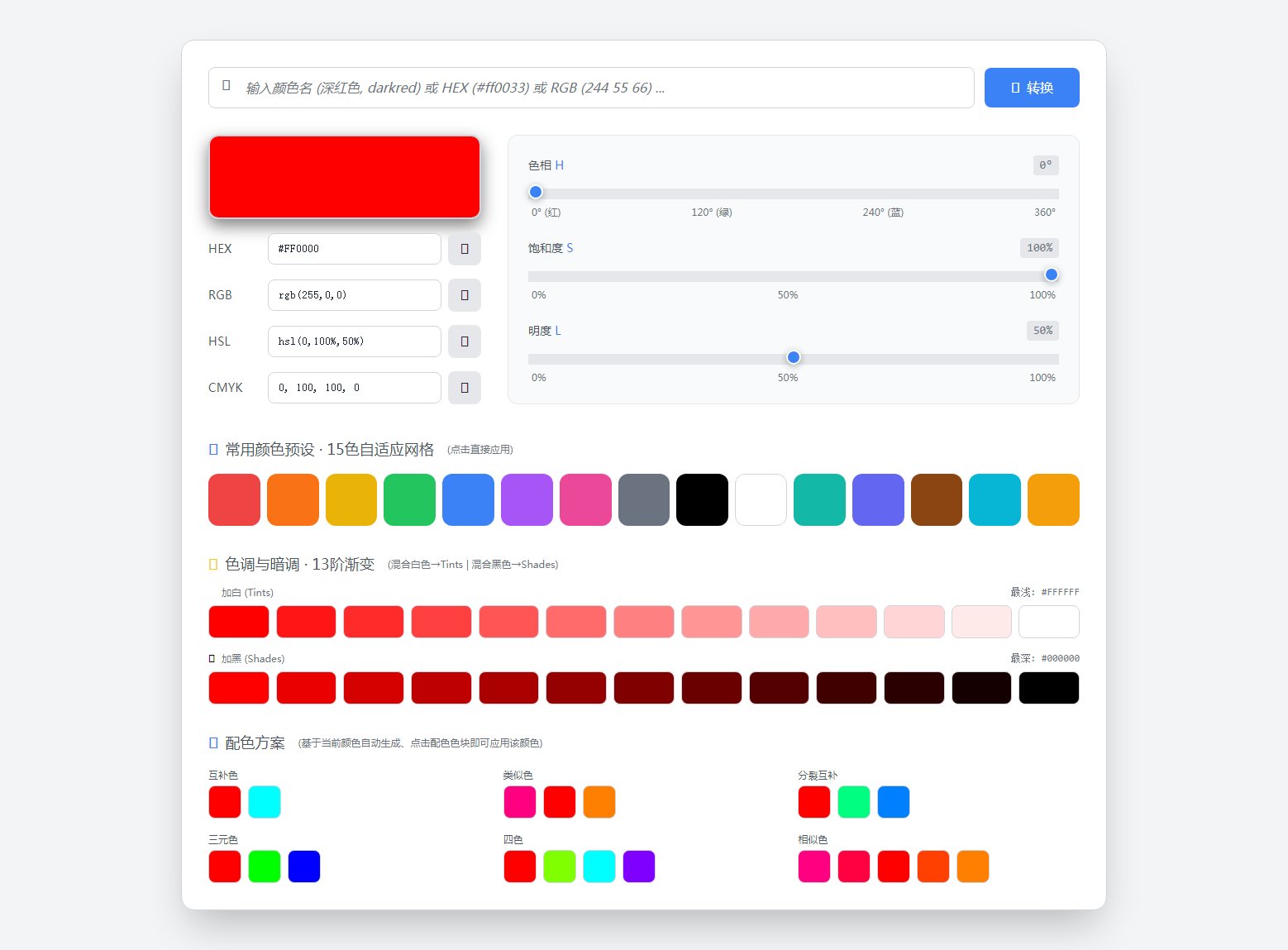1288x950 pixels.
Task: Click the blue swatch in 三元色 triad
Action: click(x=304, y=866)
